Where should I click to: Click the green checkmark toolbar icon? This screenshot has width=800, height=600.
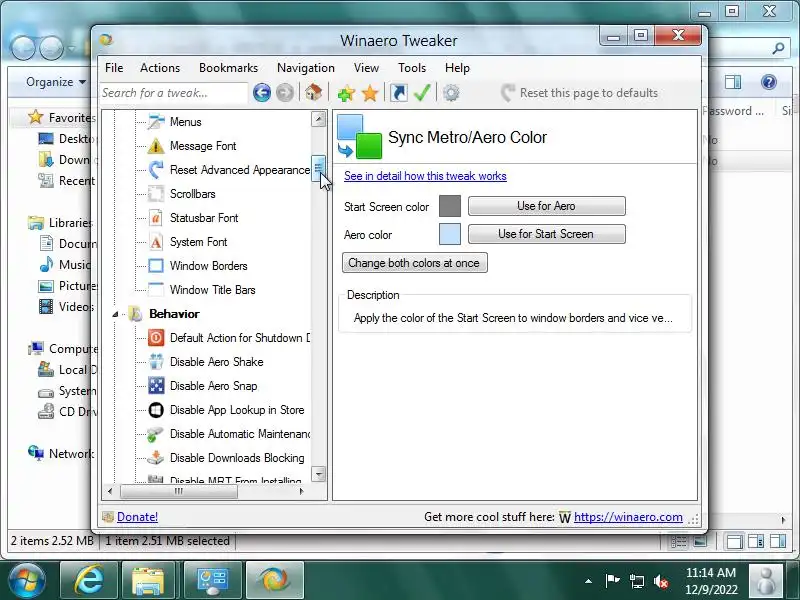click(422, 93)
